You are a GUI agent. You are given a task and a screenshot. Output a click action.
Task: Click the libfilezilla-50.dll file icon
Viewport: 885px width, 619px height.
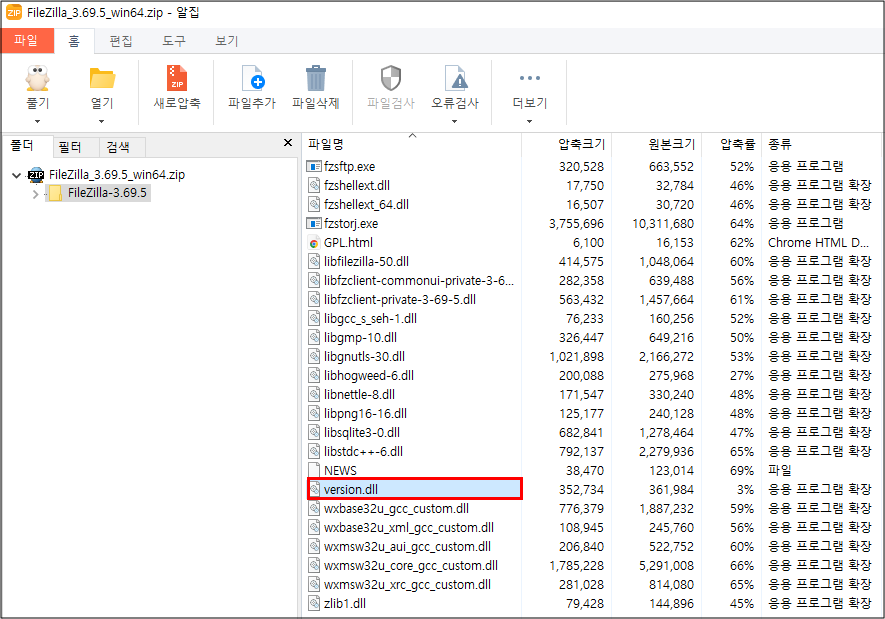tap(314, 261)
